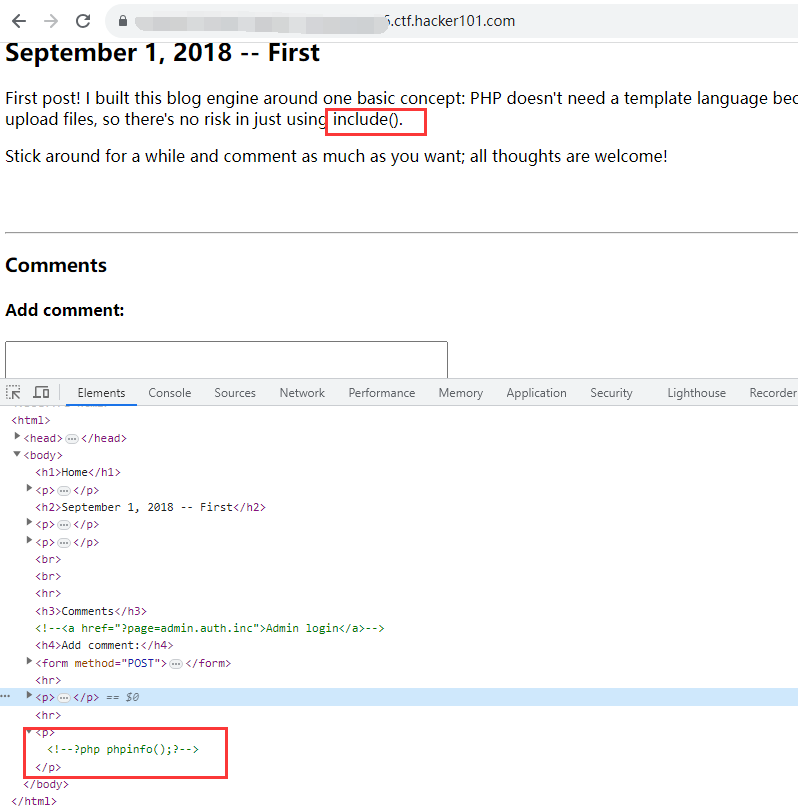Open the Console tab
This screenshot has height=809, width=798.
[170, 393]
